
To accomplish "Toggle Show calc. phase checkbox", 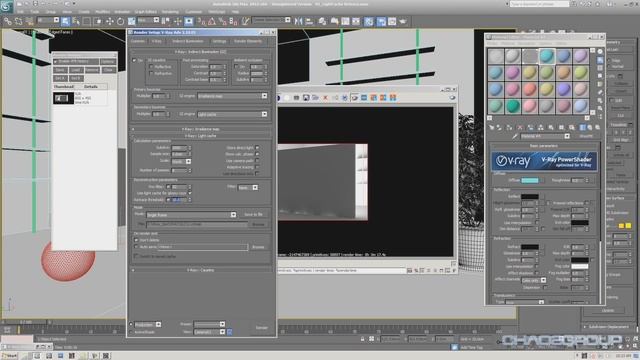I will (x=257, y=154).
